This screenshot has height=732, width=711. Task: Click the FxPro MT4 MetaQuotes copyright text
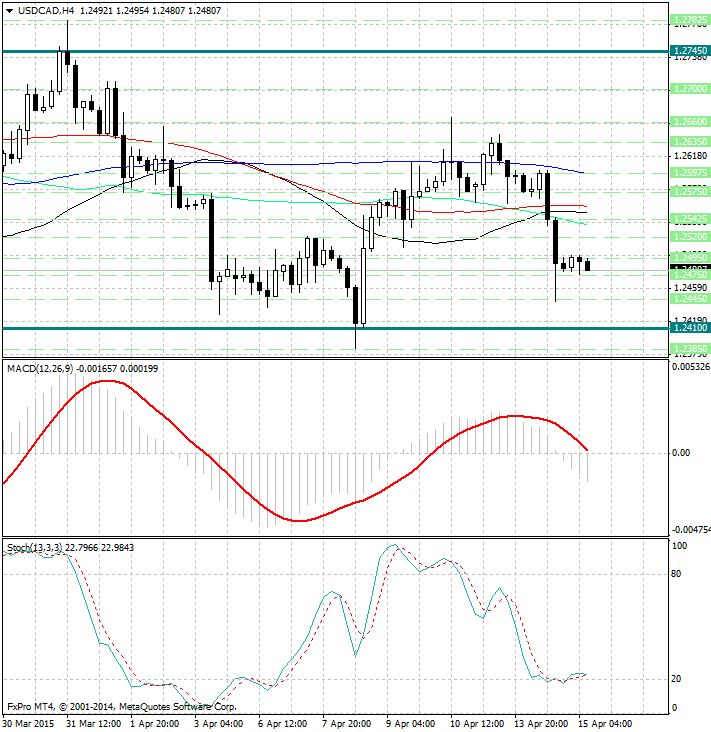(x=122, y=706)
